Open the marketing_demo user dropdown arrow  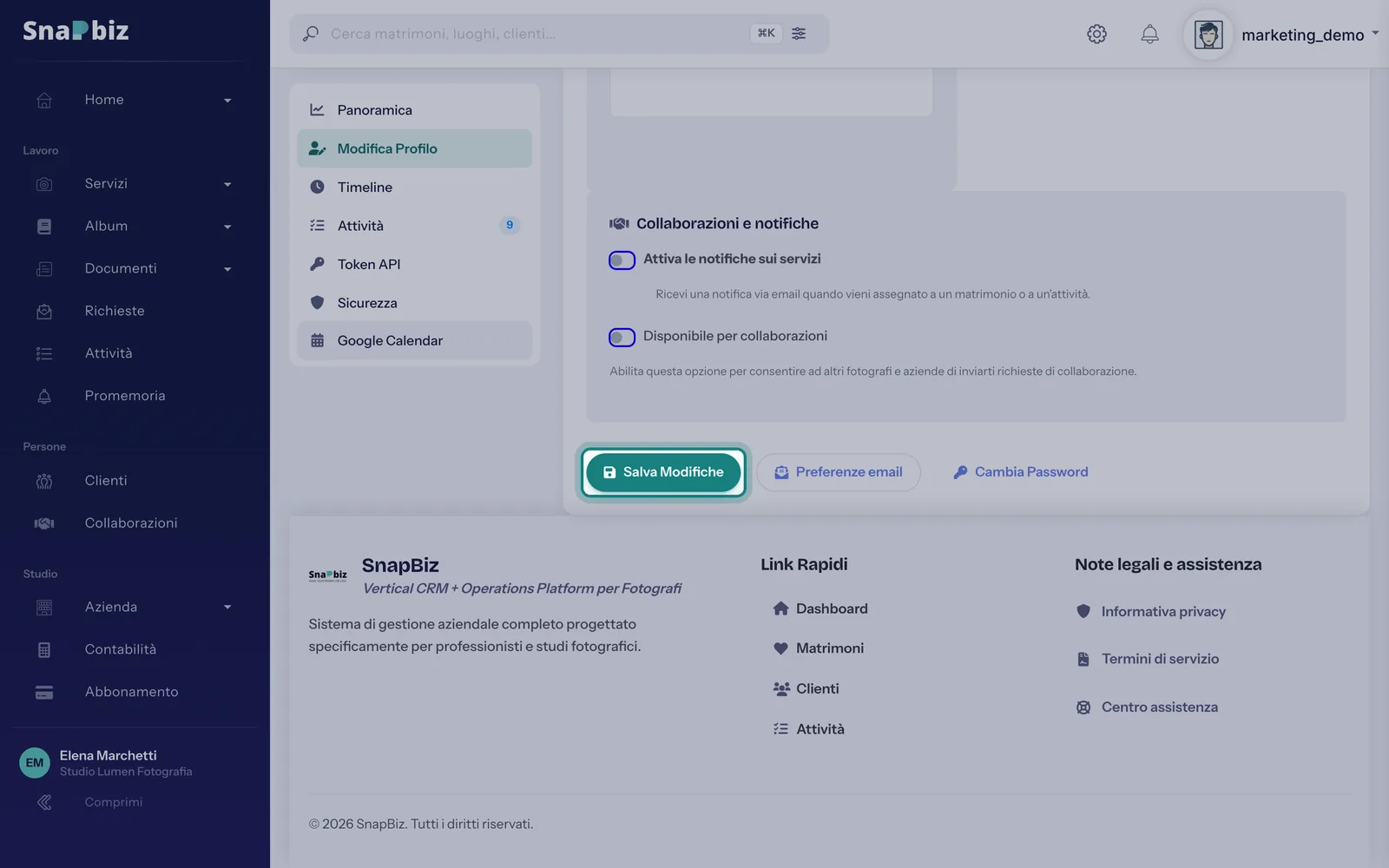1375,33
